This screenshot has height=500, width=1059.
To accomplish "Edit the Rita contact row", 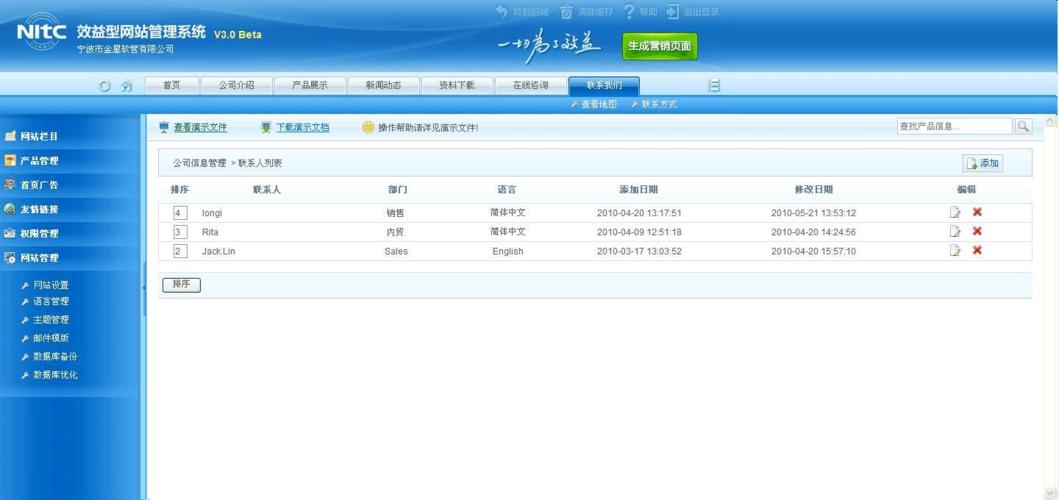I will (955, 231).
